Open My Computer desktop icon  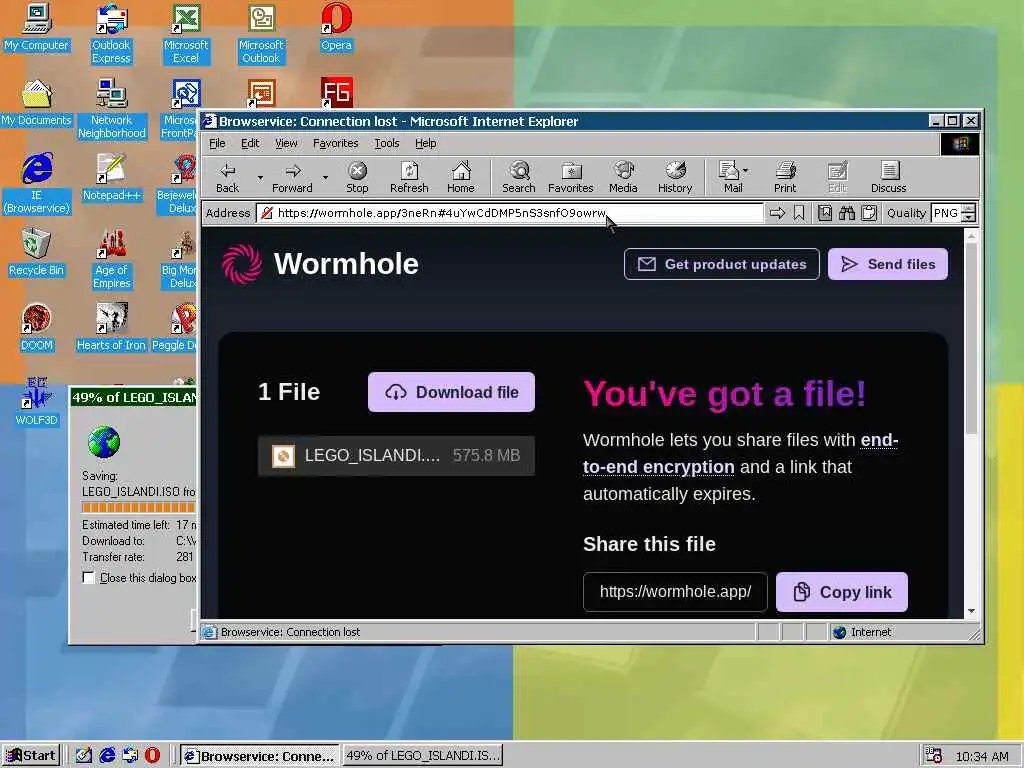click(37, 27)
